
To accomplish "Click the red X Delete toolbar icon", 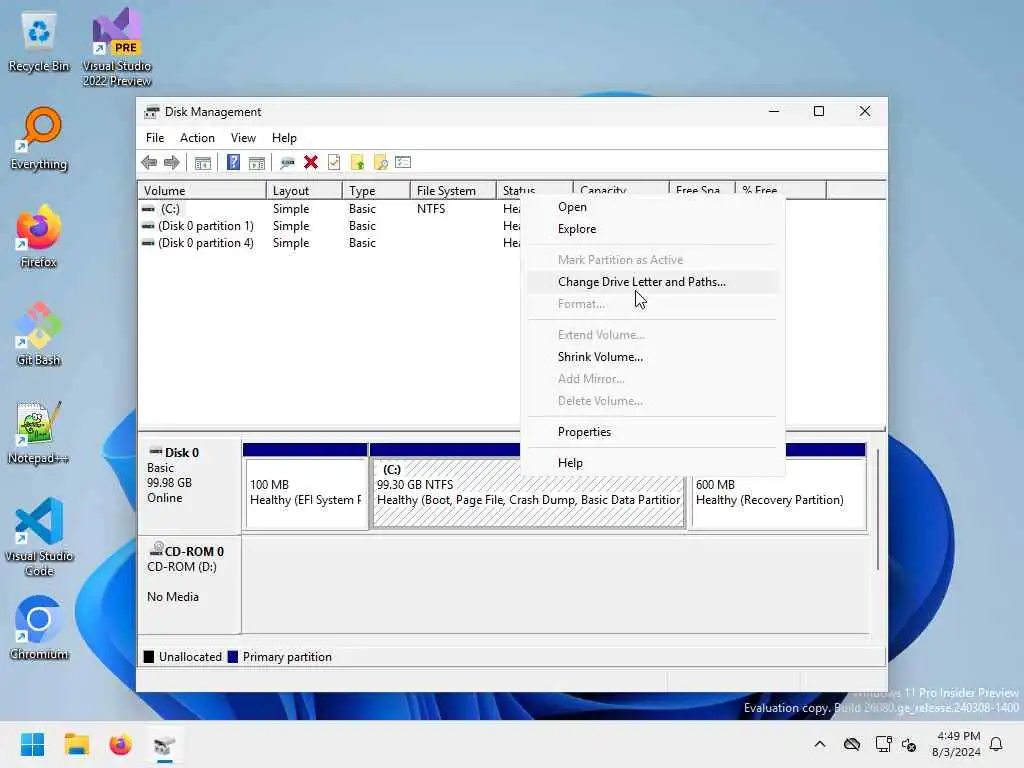I will pyautogui.click(x=311, y=162).
